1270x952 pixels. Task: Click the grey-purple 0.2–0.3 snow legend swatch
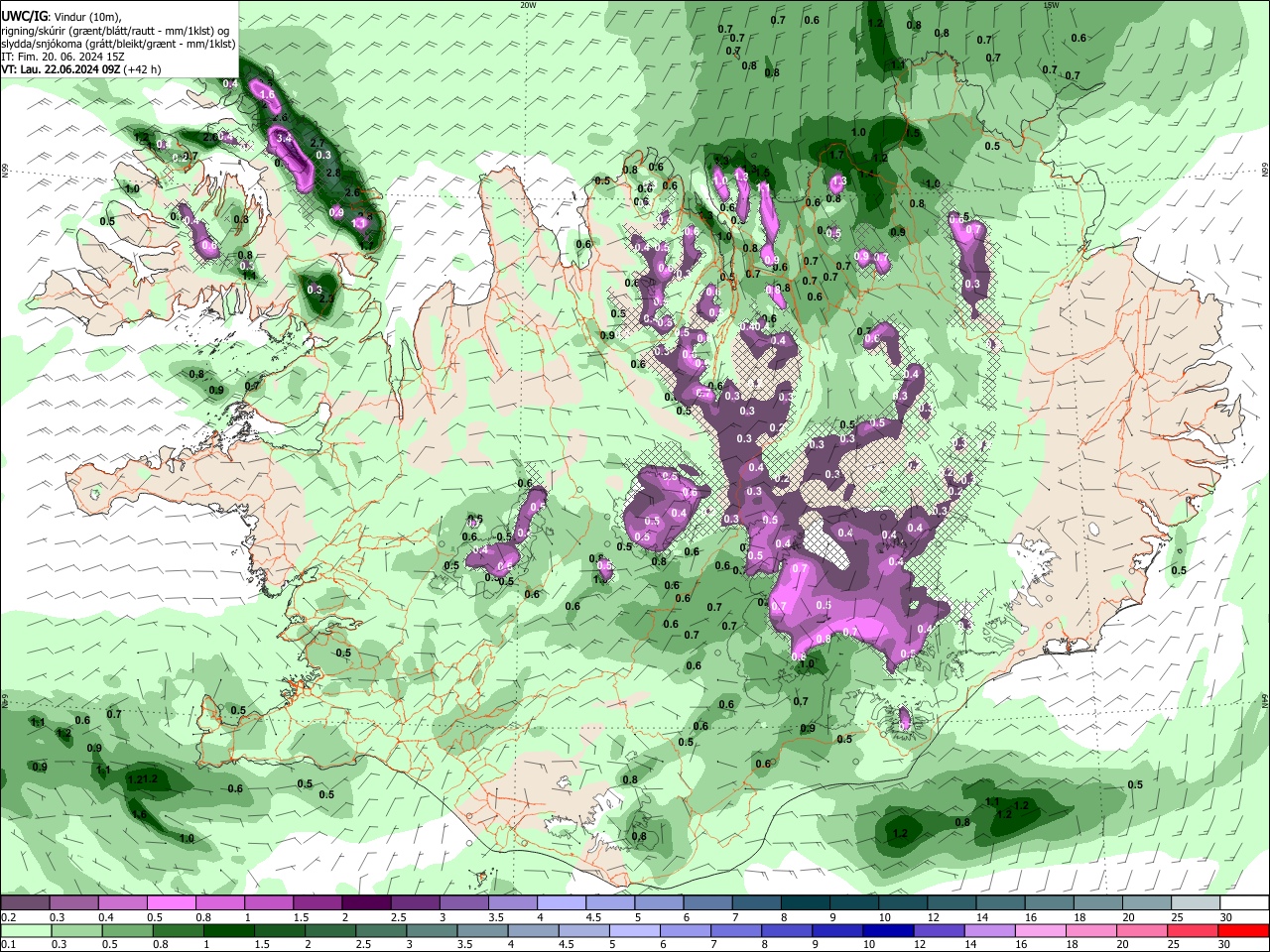[25, 903]
